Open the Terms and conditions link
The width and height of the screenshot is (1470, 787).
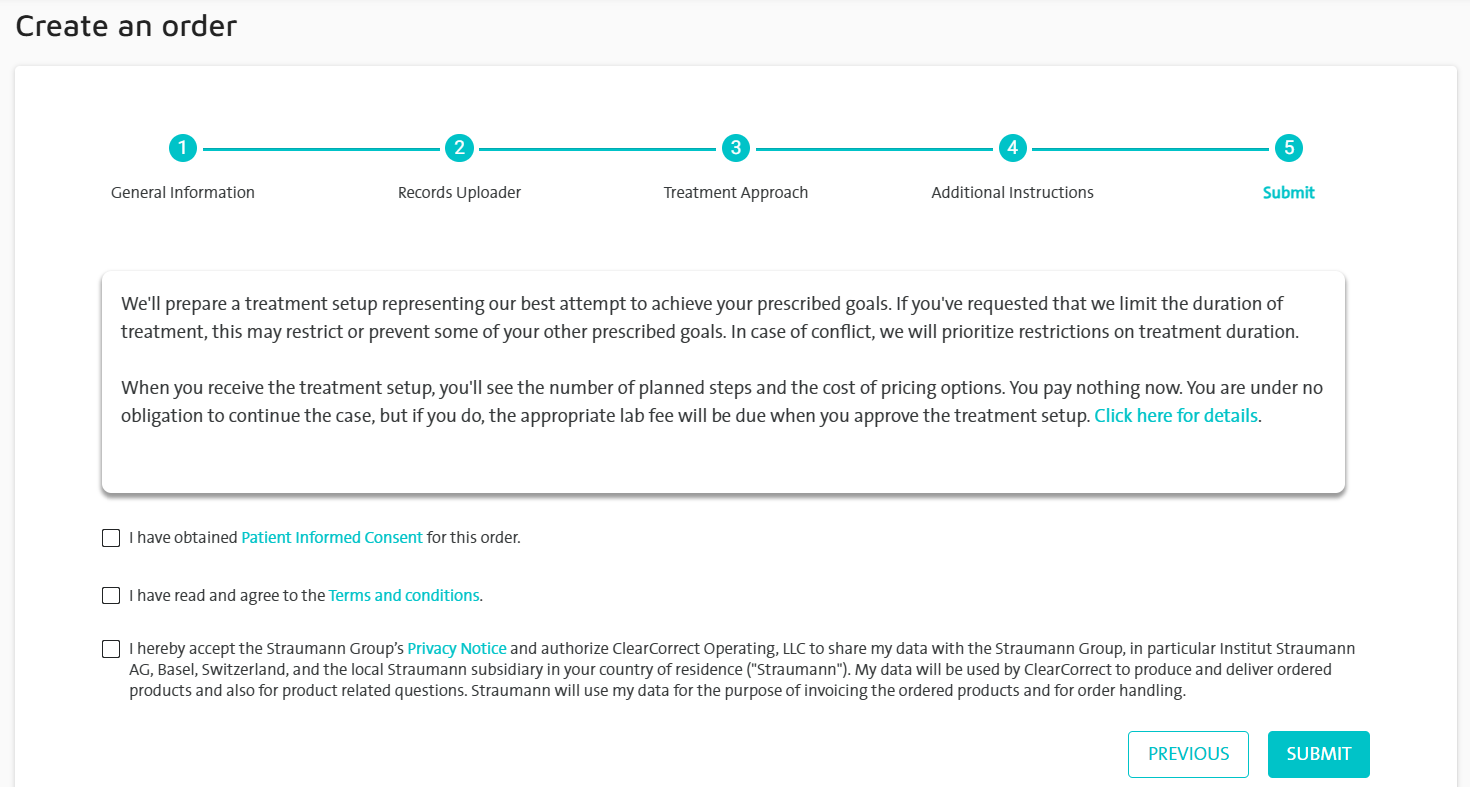click(404, 595)
